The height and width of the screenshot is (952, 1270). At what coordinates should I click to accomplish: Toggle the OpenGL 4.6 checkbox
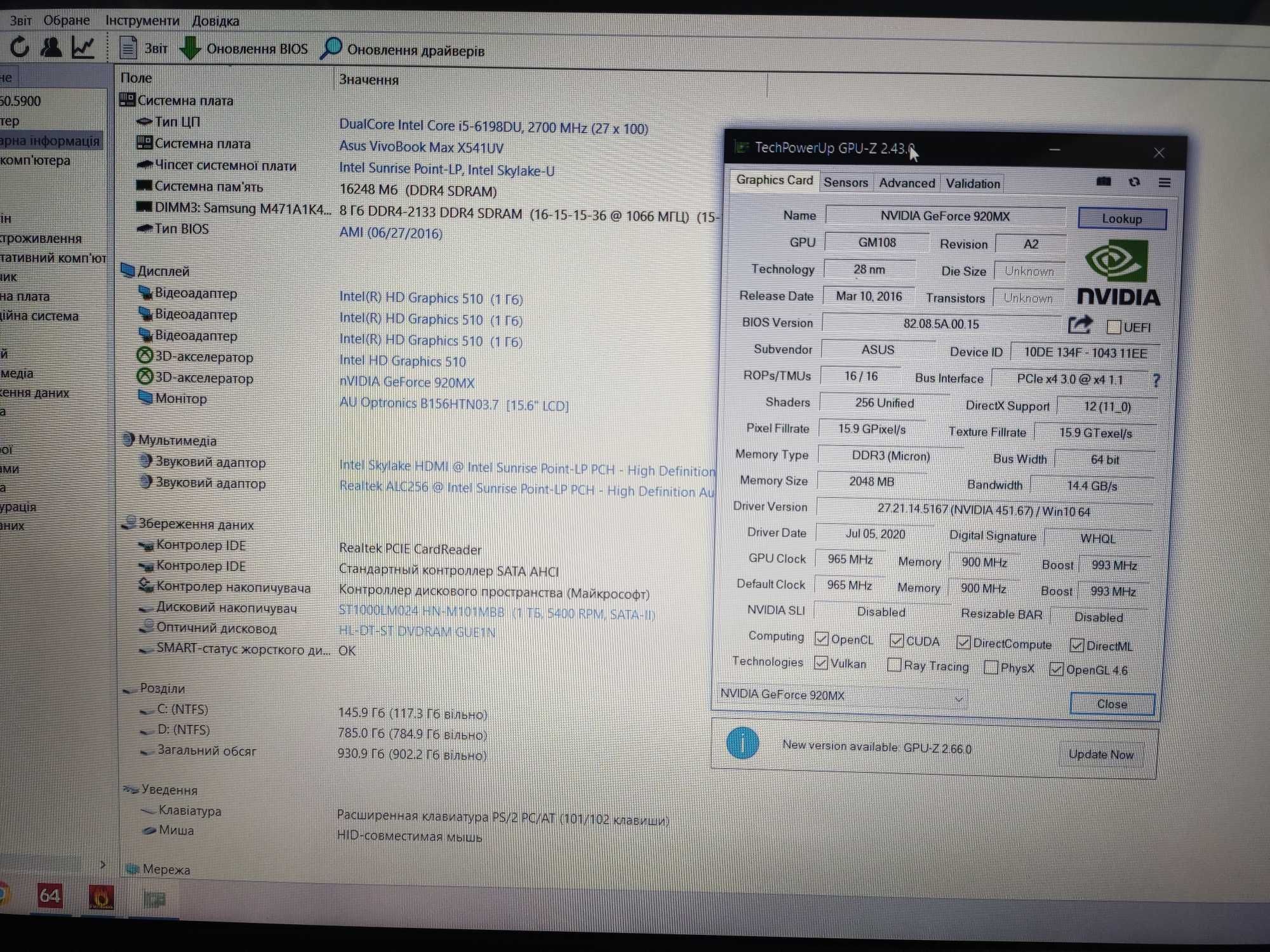(x=1056, y=669)
